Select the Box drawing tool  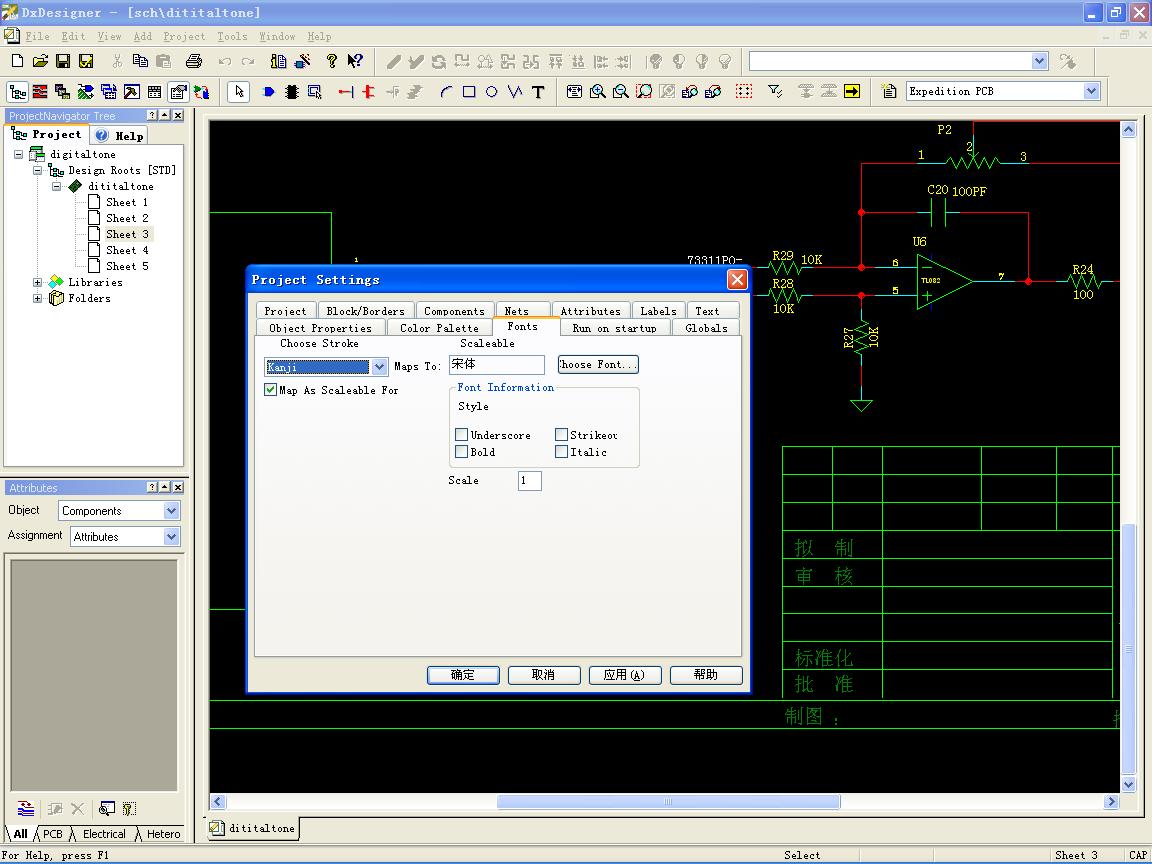coord(468,92)
